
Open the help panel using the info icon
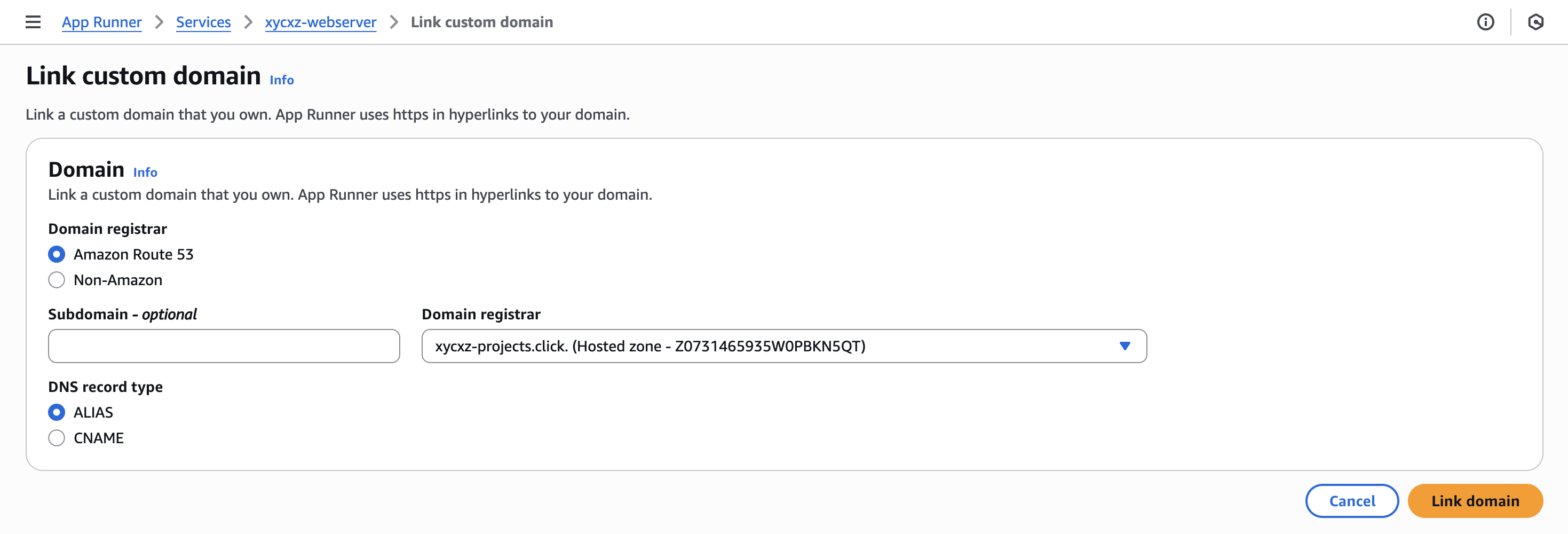coord(1485,22)
